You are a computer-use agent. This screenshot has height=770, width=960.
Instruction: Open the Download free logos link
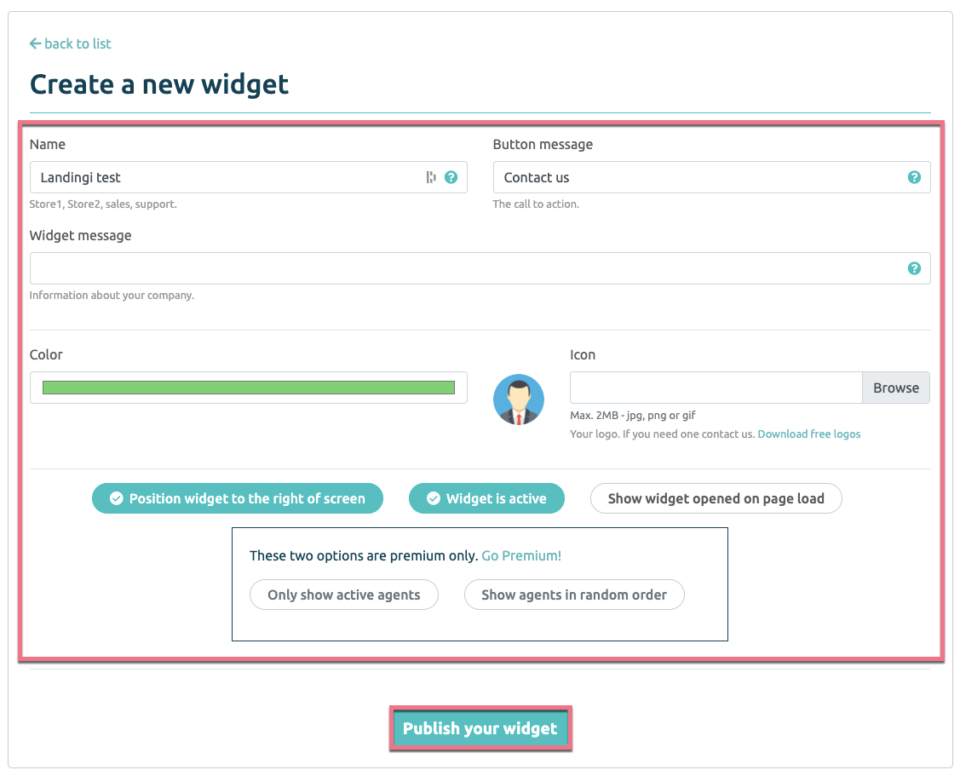click(808, 434)
